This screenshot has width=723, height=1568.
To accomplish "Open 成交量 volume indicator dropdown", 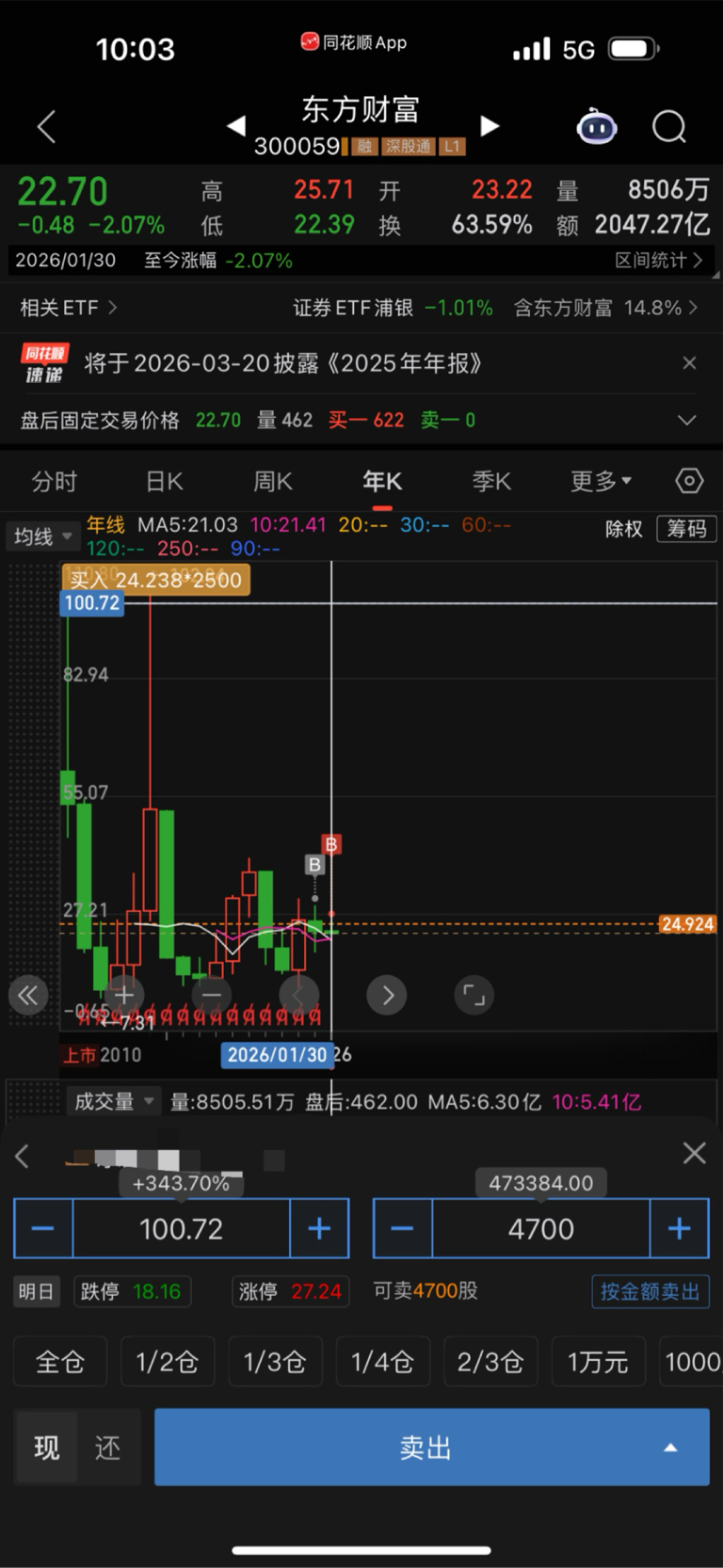I will [114, 1101].
